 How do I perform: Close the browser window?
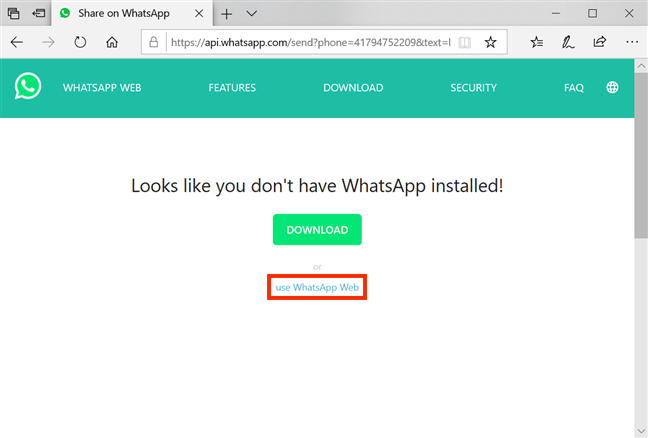pos(629,13)
